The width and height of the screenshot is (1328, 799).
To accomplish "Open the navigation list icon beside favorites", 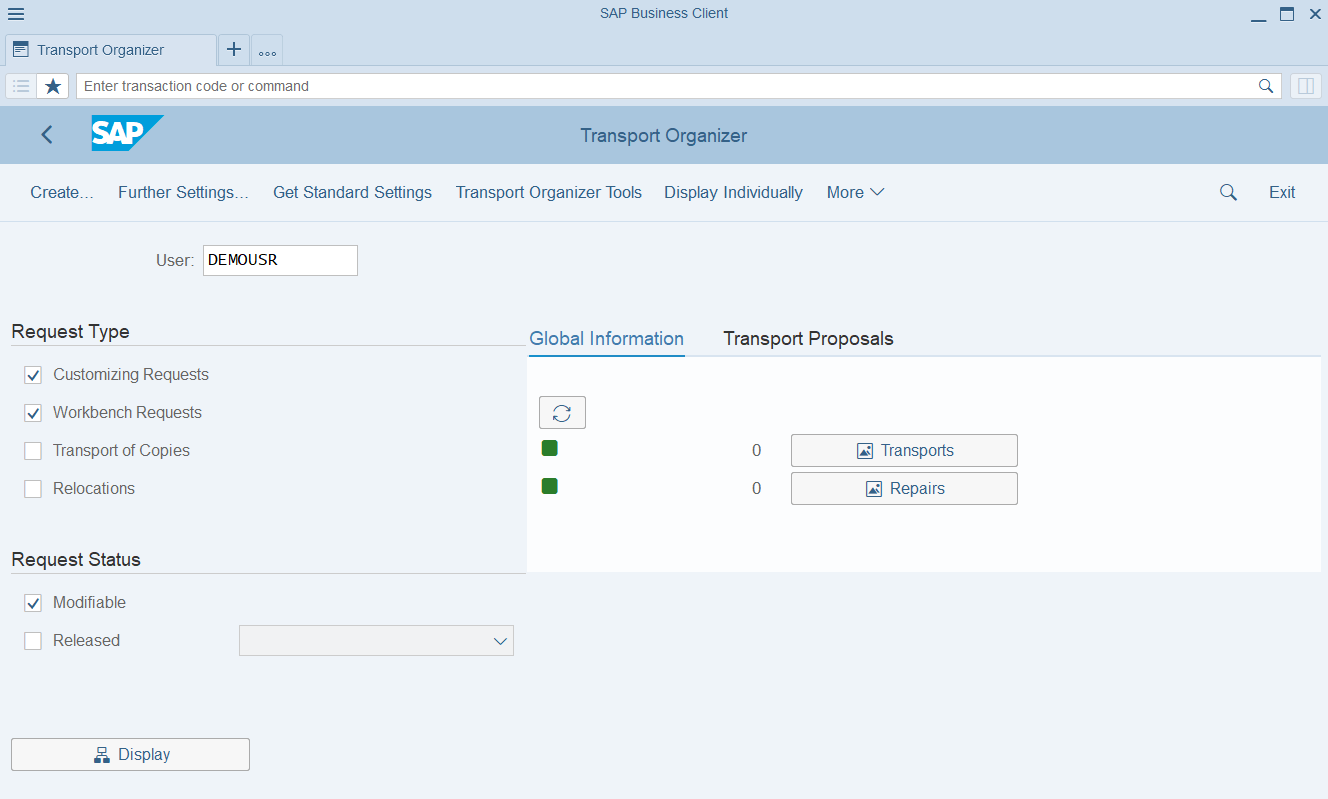I will point(21,86).
